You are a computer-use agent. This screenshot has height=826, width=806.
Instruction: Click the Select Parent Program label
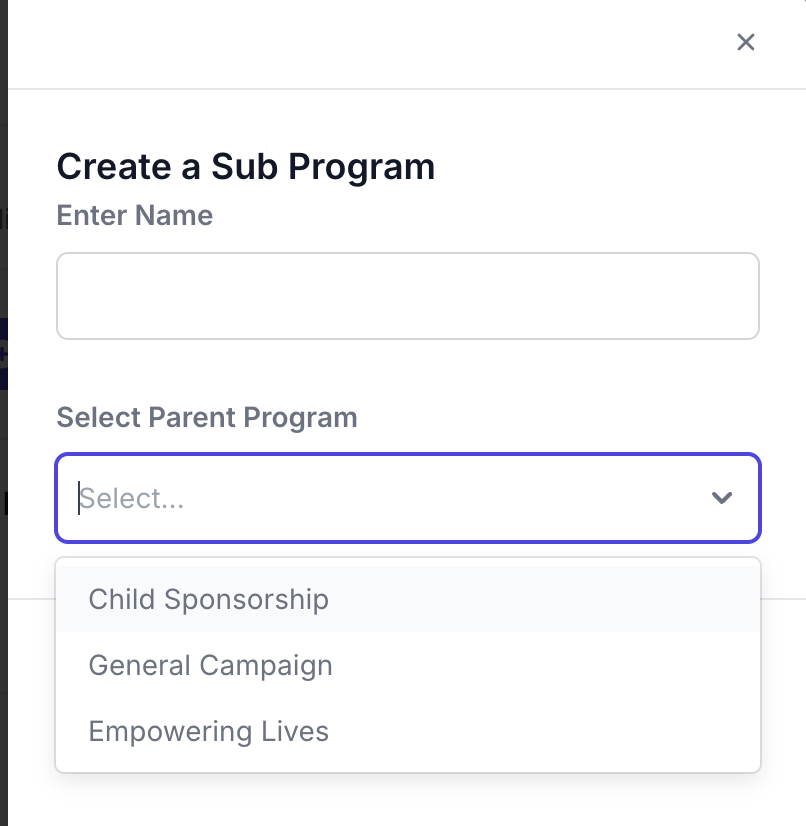pyautogui.click(x=206, y=417)
